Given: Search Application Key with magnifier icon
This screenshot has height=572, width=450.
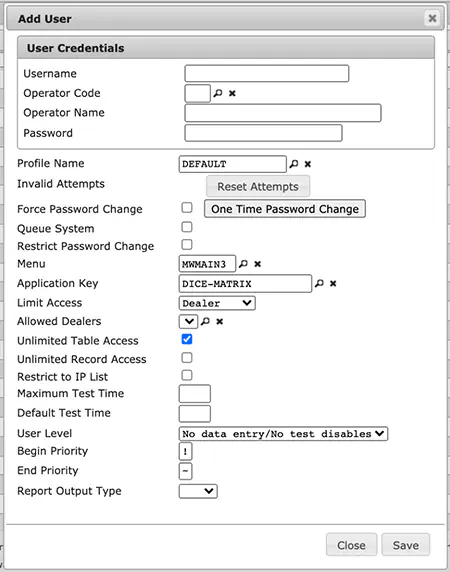Looking at the screenshot, I should click(x=319, y=283).
